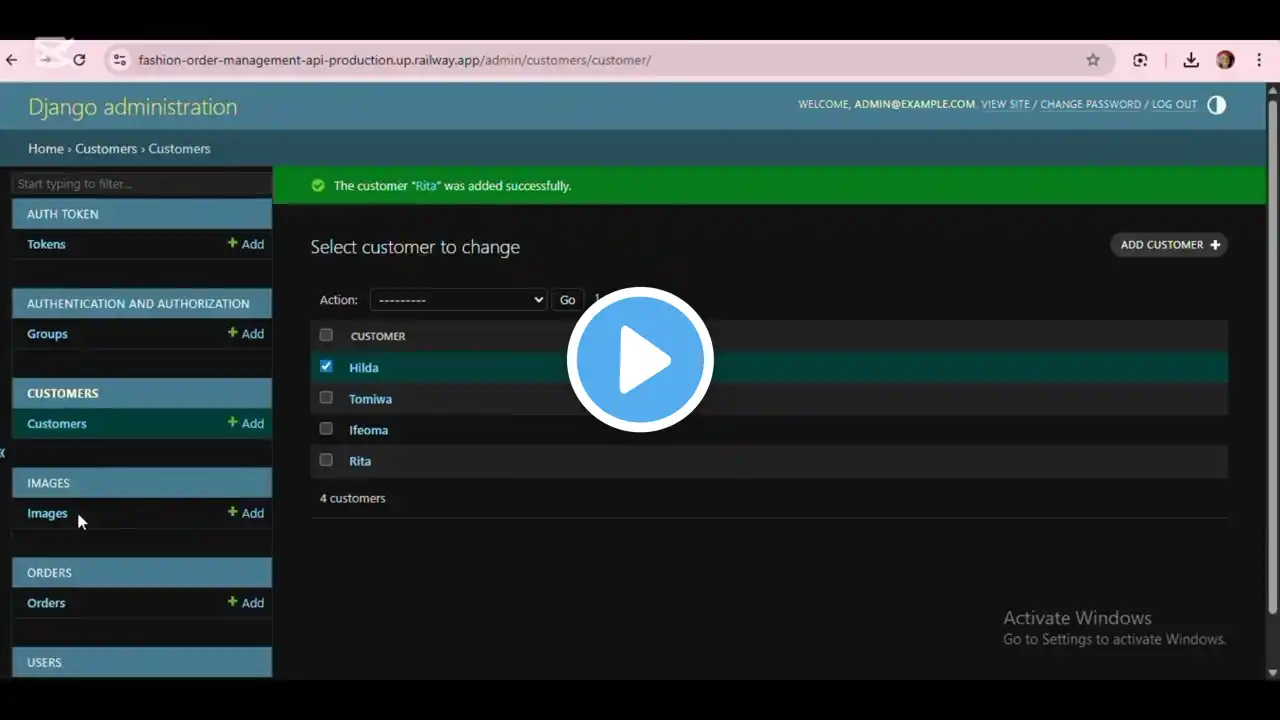The height and width of the screenshot is (720, 1280).
Task: Open Tokens in the sidebar
Action: coord(46,244)
